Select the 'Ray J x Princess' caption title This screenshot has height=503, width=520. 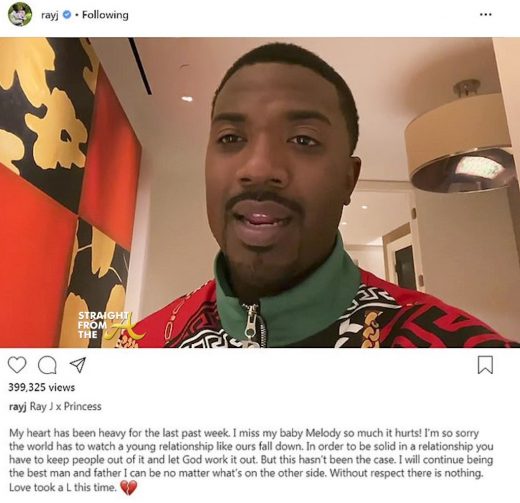(66, 406)
